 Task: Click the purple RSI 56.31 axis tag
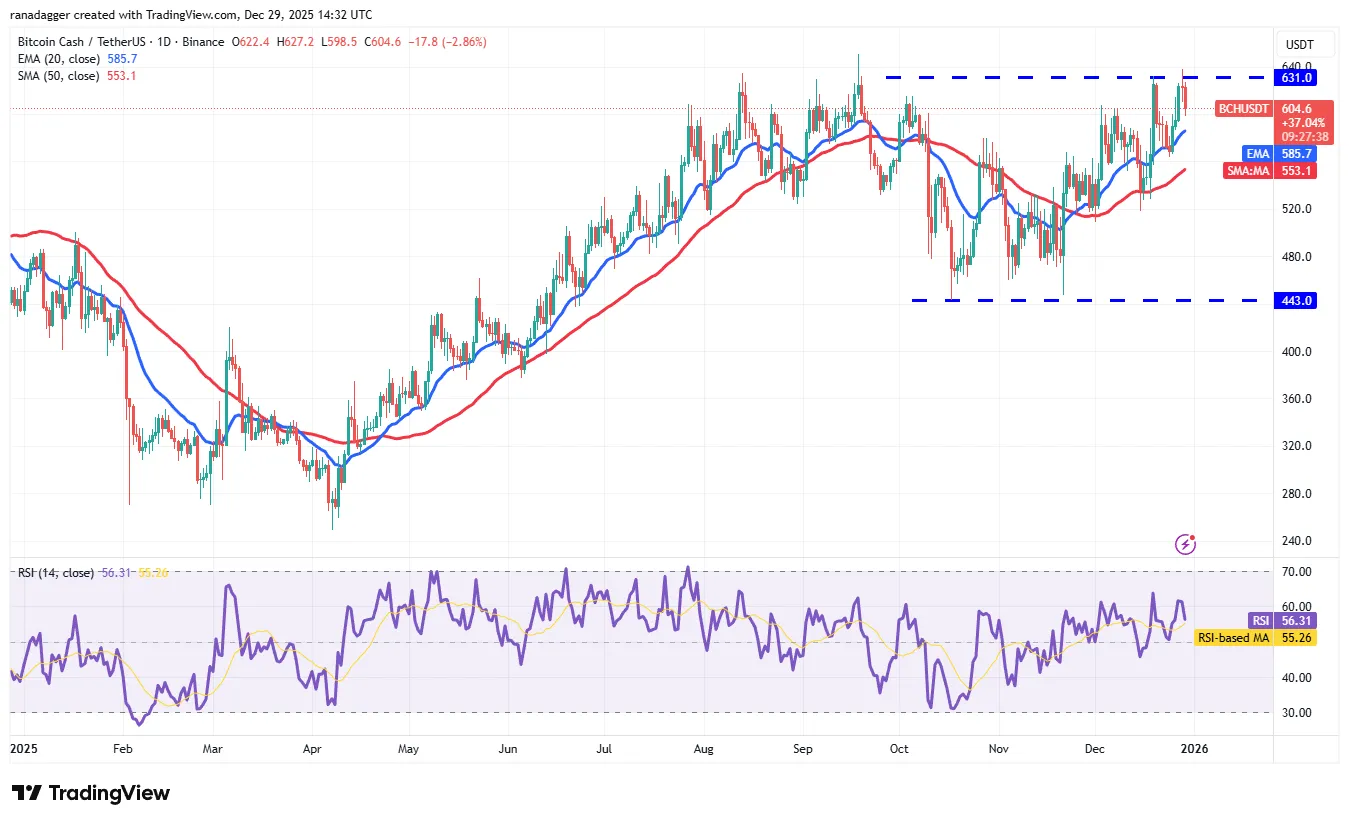(x=1294, y=620)
